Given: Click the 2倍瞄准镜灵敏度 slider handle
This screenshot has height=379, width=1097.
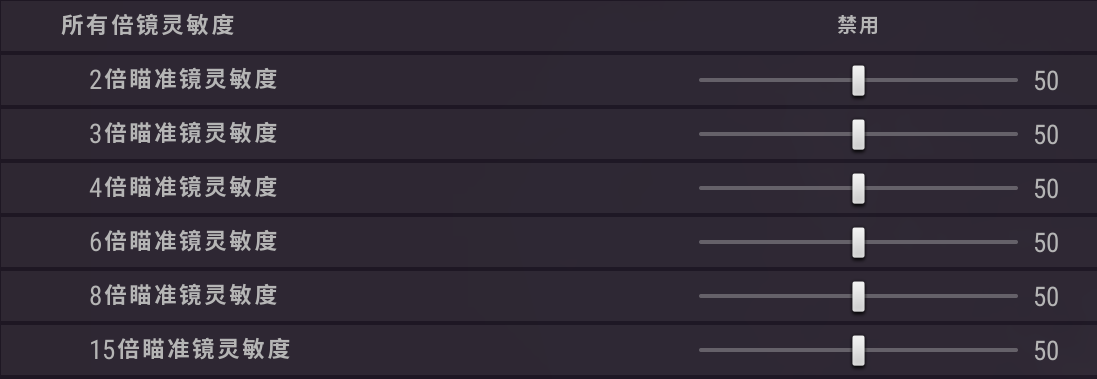Looking at the screenshot, I should pyautogui.click(x=858, y=80).
